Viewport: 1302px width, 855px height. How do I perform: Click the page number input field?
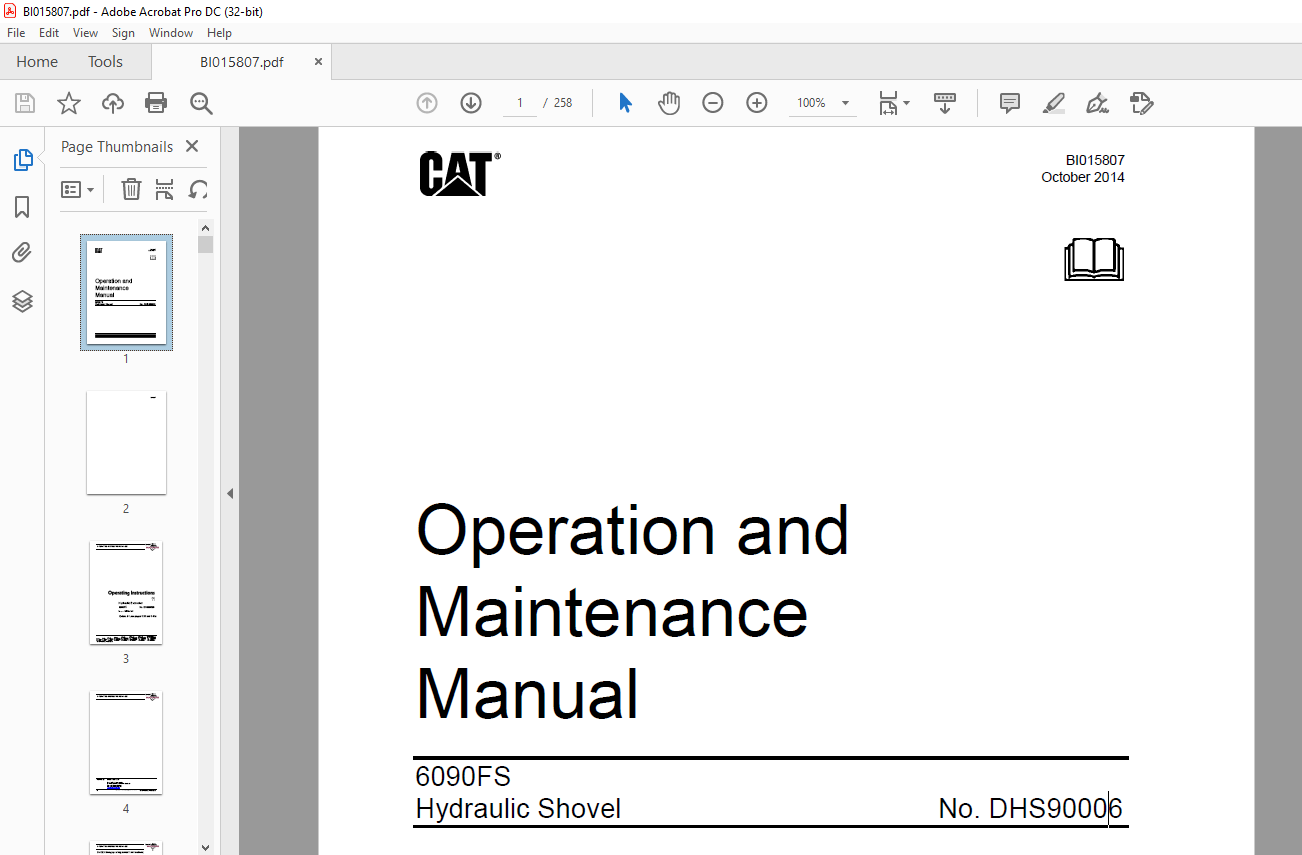coord(520,103)
